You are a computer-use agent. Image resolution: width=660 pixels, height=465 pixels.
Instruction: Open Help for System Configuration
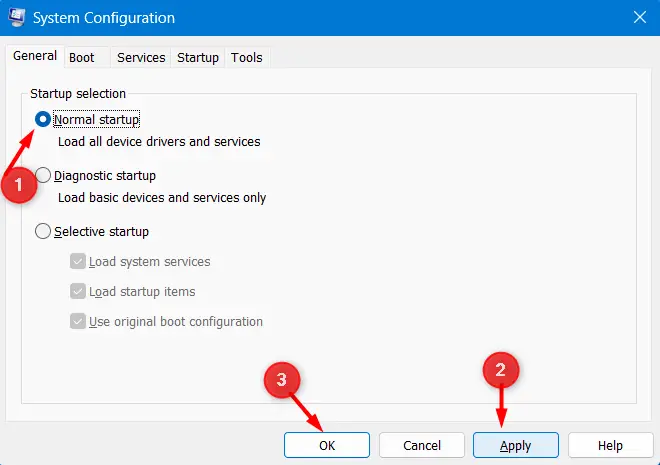(610, 445)
